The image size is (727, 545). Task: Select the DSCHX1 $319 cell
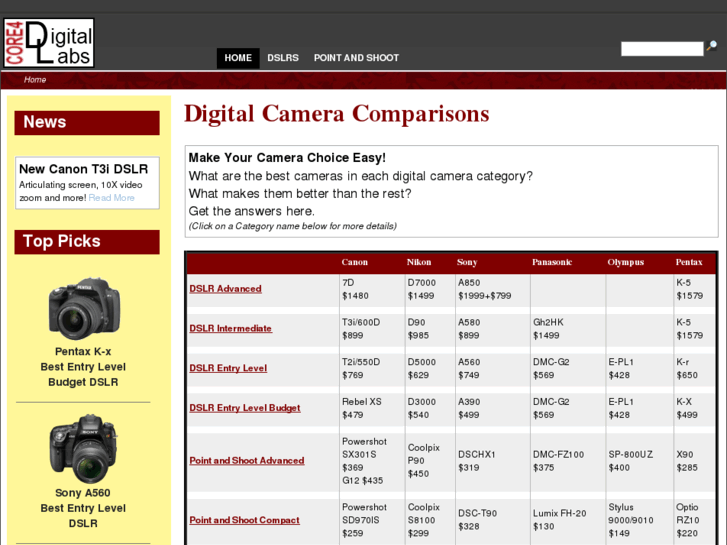tap(493, 462)
